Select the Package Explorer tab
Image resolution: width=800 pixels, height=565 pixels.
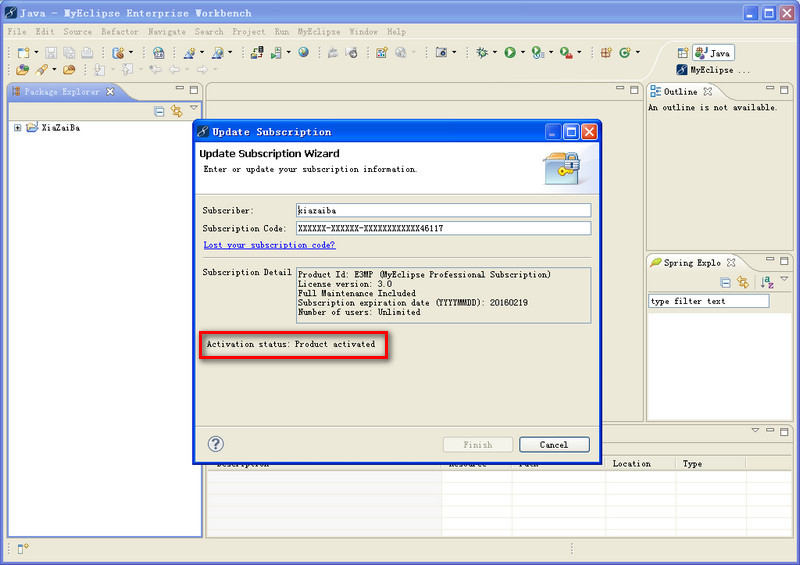tap(62, 91)
